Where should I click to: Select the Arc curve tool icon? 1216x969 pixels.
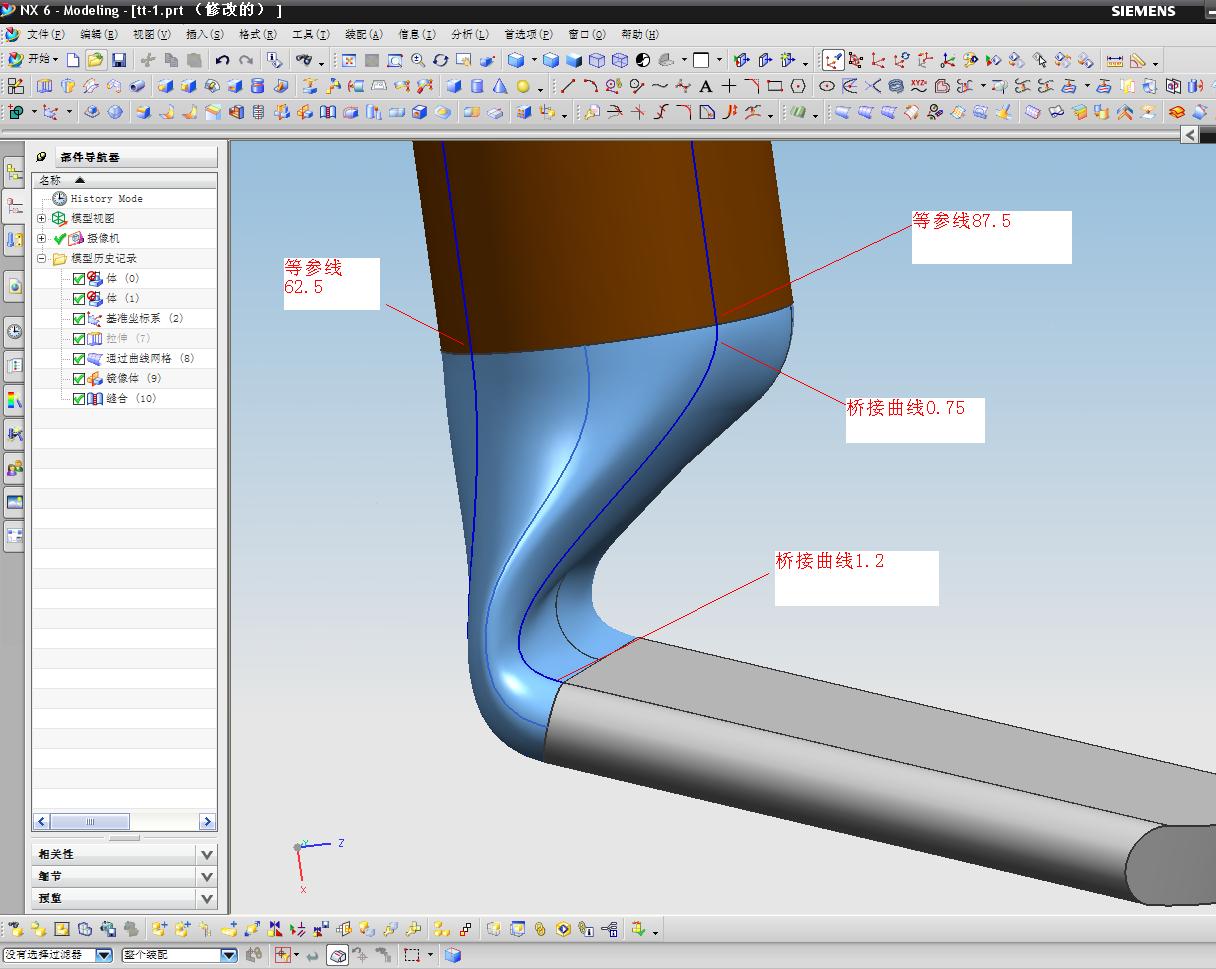pos(591,87)
